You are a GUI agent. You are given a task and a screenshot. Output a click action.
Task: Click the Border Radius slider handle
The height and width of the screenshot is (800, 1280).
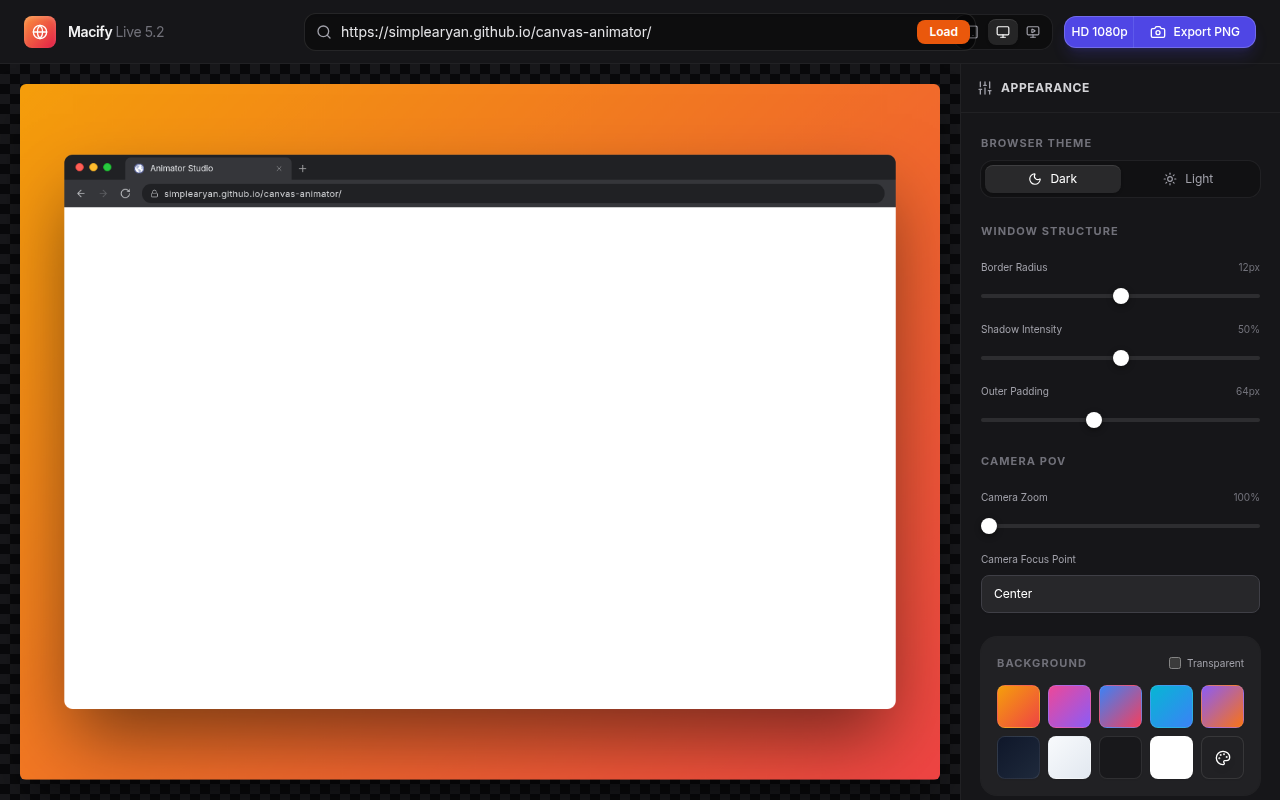[x=1121, y=296]
